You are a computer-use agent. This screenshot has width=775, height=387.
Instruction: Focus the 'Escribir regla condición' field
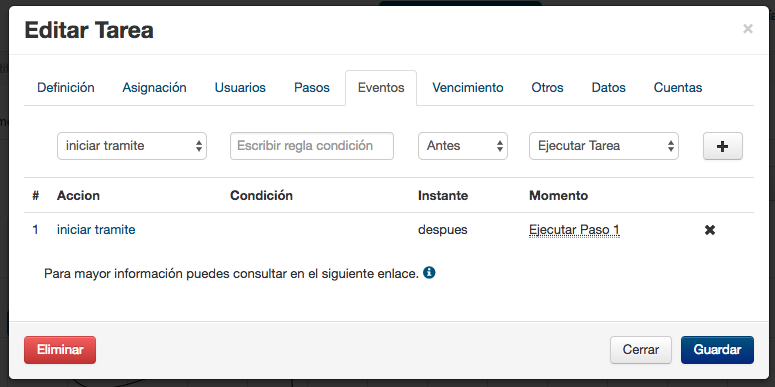click(x=312, y=146)
